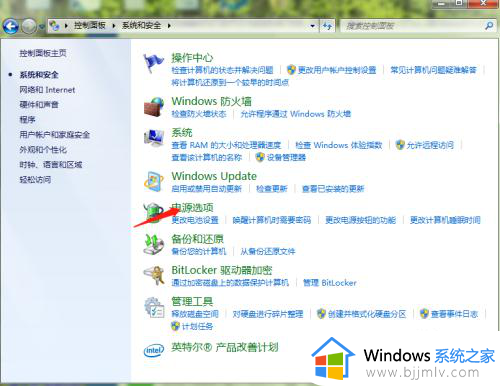
Task: Click shield icon beside 设备管理器
Action: (x=260, y=157)
